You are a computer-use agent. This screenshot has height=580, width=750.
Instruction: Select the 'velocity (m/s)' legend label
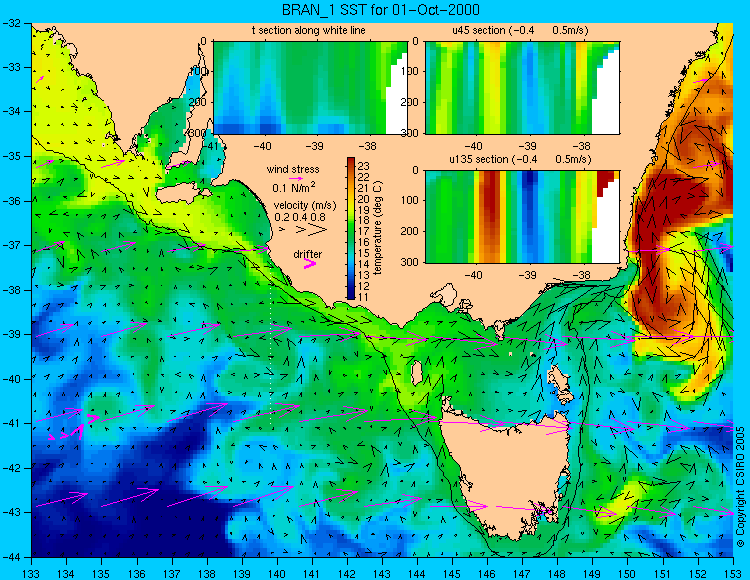[305, 206]
